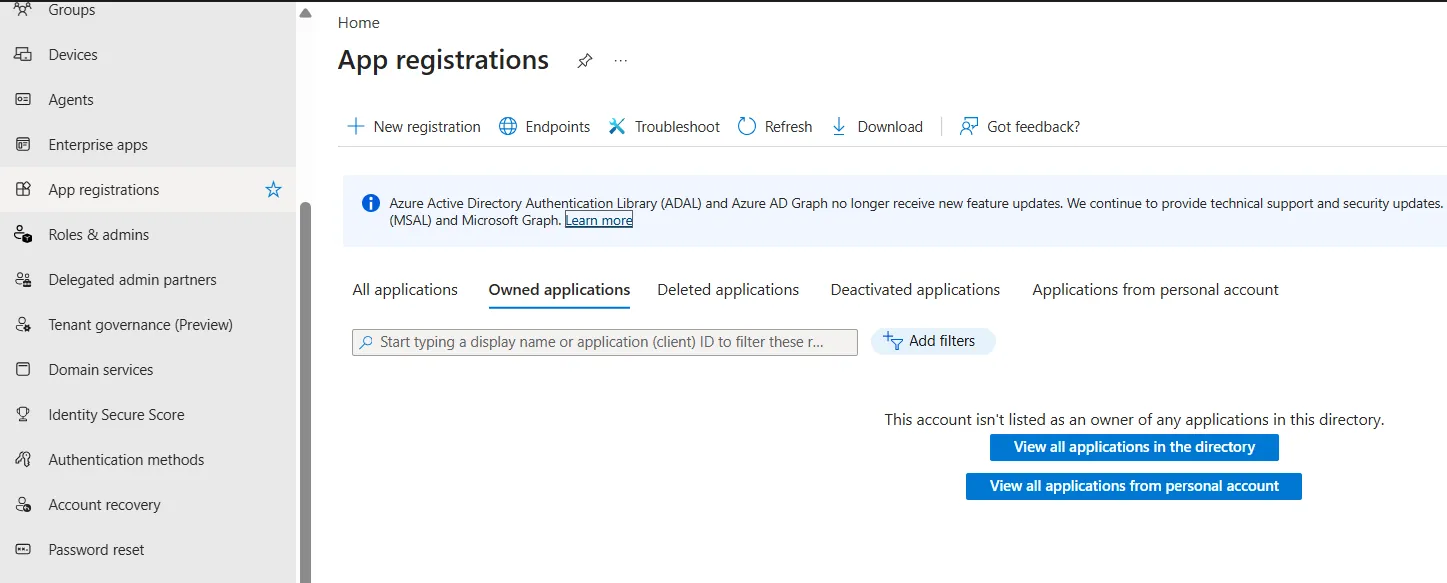The height and width of the screenshot is (583, 1447).
Task: Click the Endpoints globe icon
Action: [x=508, y=126]
